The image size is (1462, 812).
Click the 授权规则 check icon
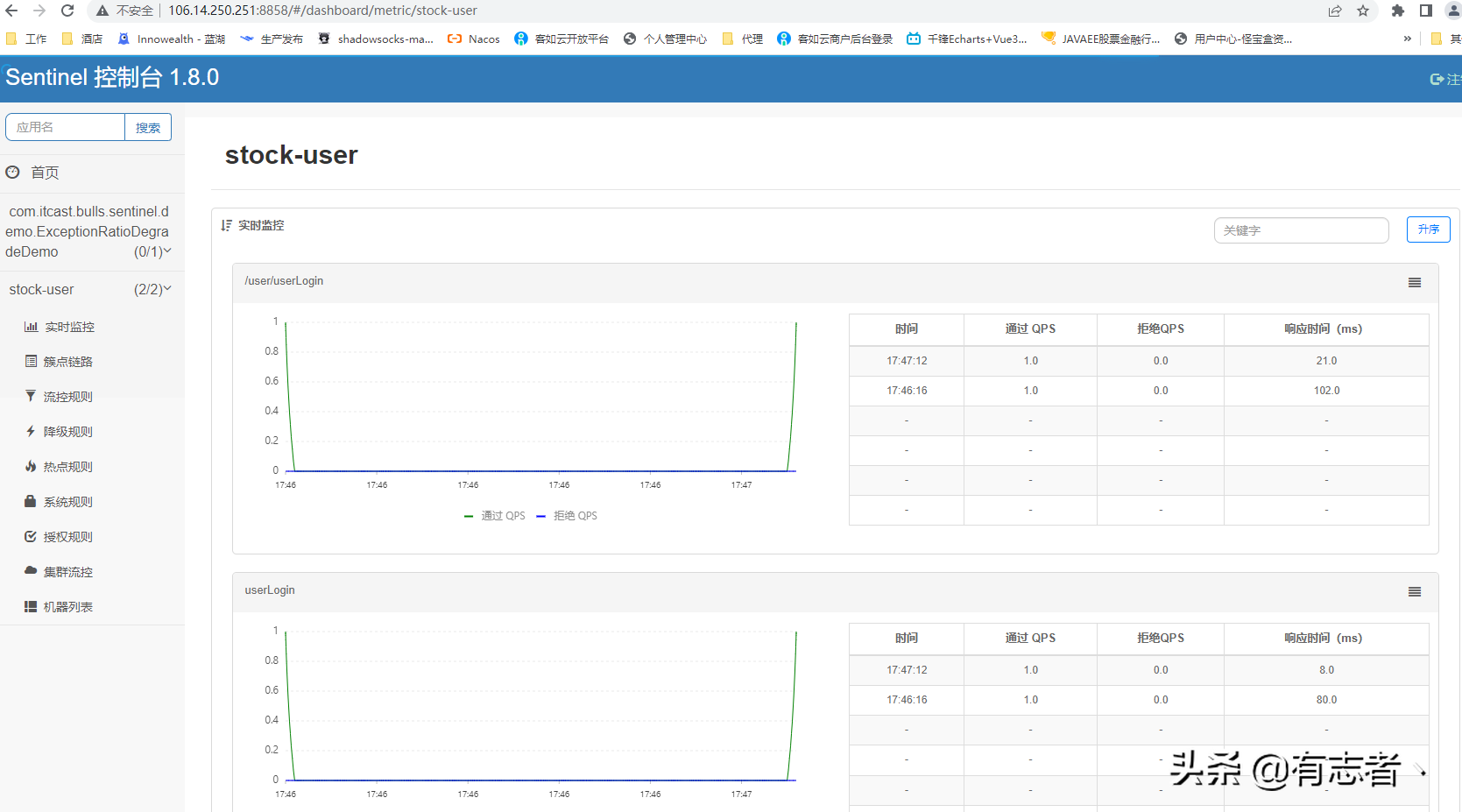point(31,537)
